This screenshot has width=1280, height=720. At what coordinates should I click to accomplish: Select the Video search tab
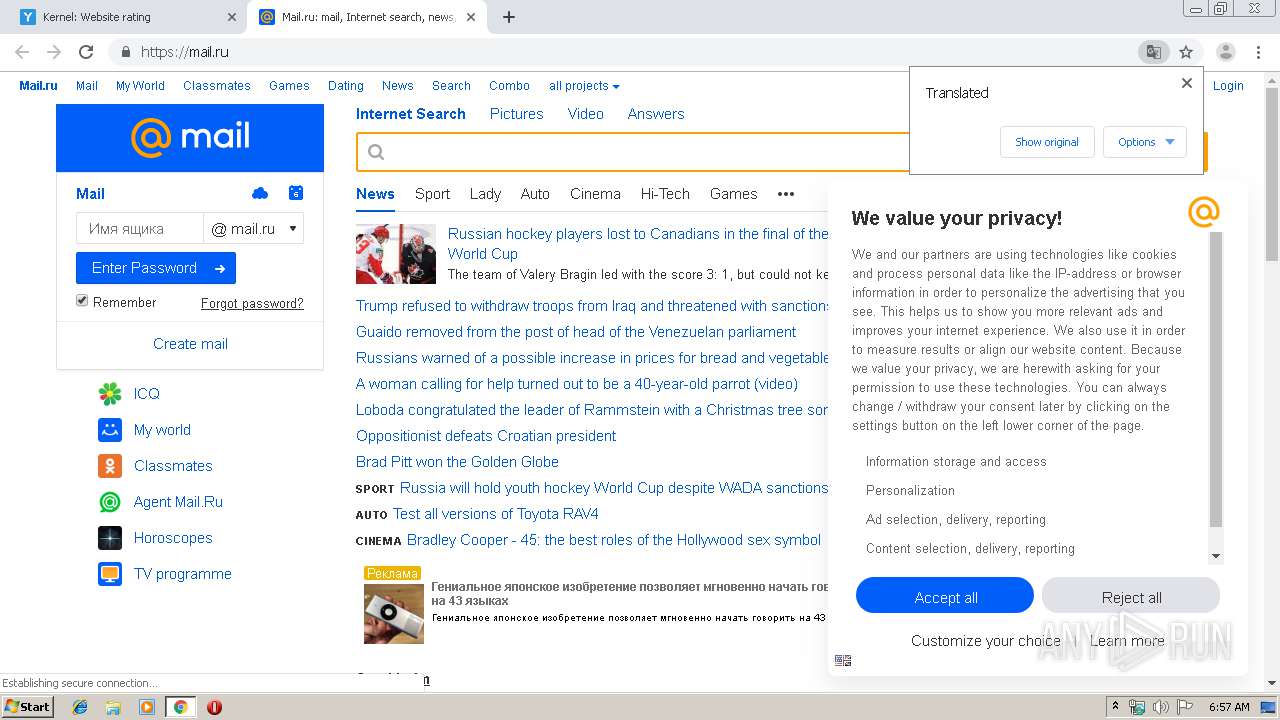[x=586, y=114]
